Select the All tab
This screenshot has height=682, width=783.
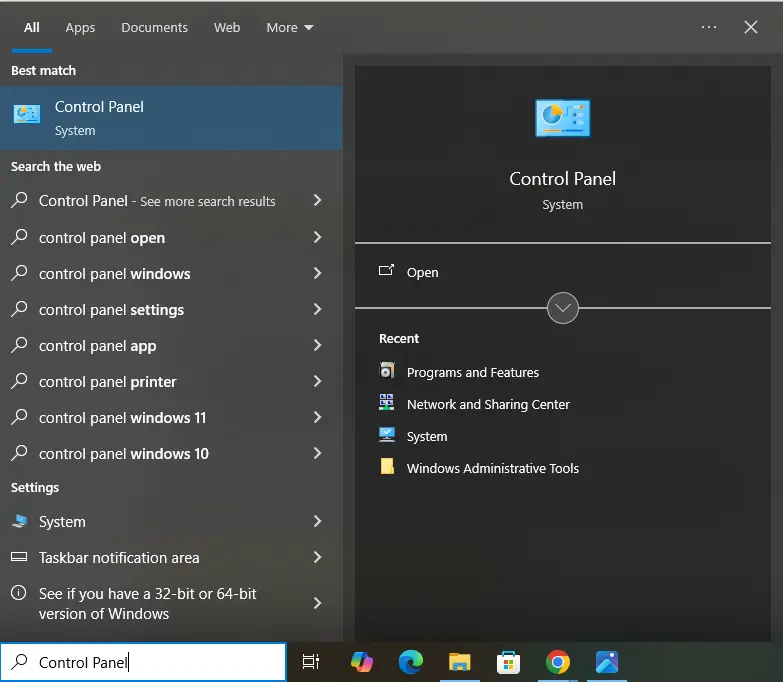(31, 27)
